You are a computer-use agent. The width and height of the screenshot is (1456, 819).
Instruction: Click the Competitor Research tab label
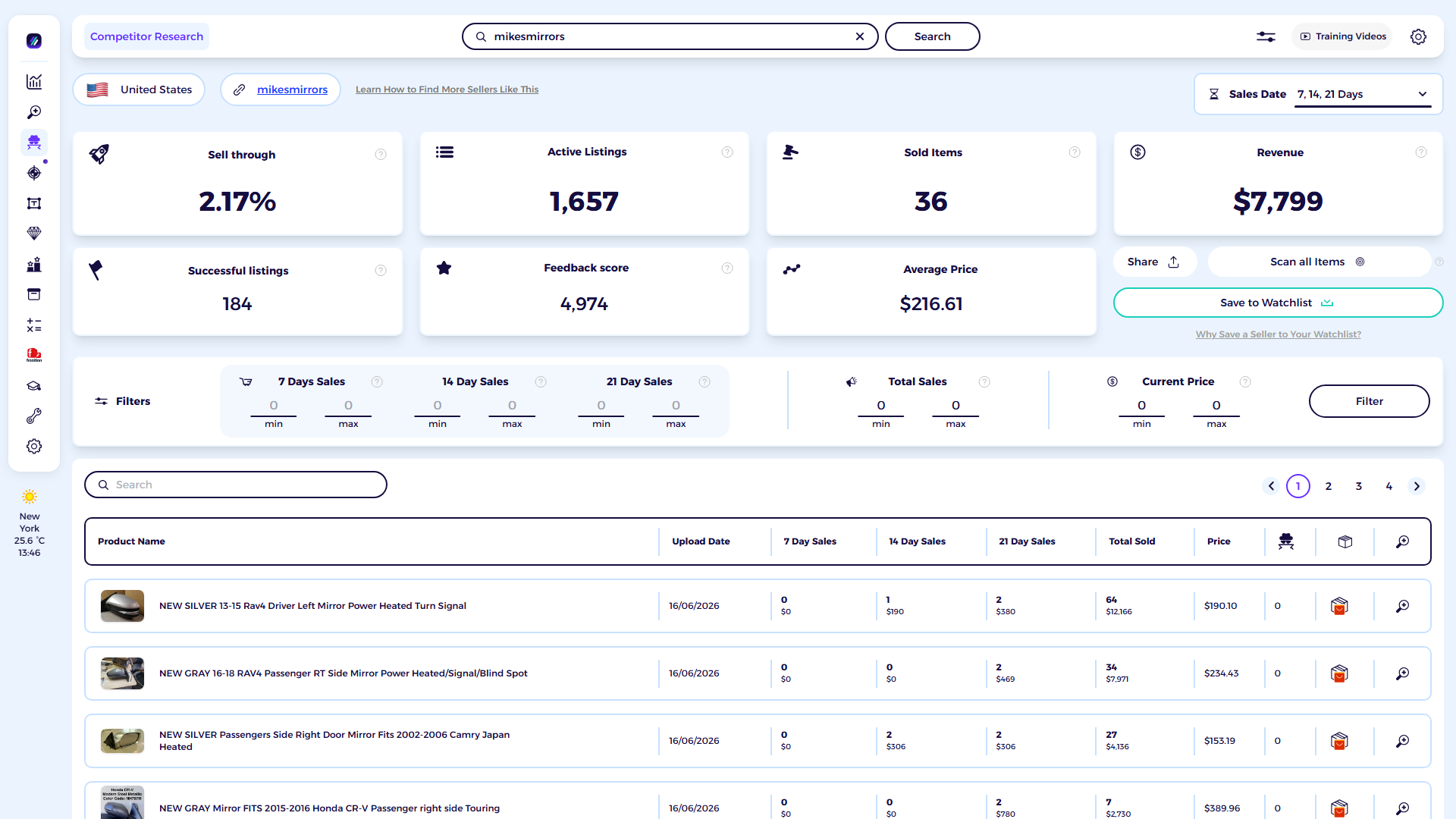pyautogui.click(x=146, y=36)
